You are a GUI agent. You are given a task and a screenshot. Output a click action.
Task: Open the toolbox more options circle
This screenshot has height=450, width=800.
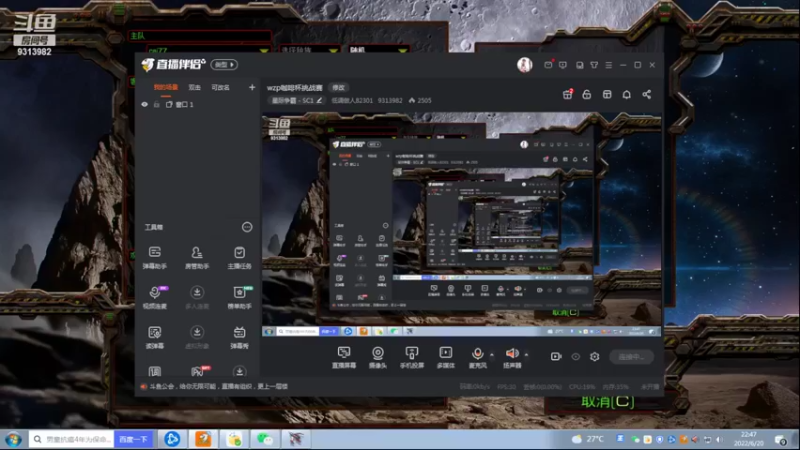pos(247,227)
